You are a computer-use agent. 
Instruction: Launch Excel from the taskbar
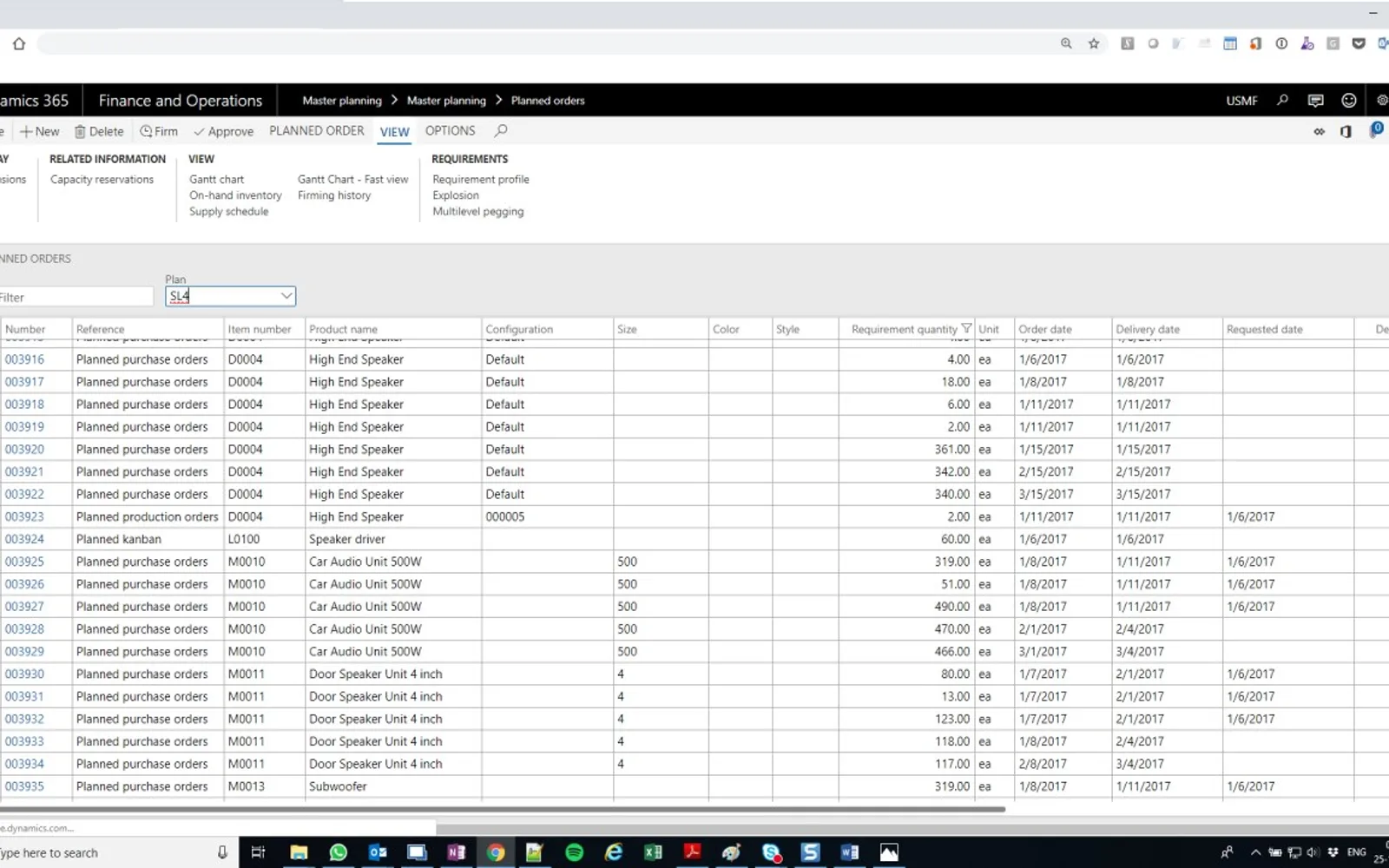tap(653, 852)
